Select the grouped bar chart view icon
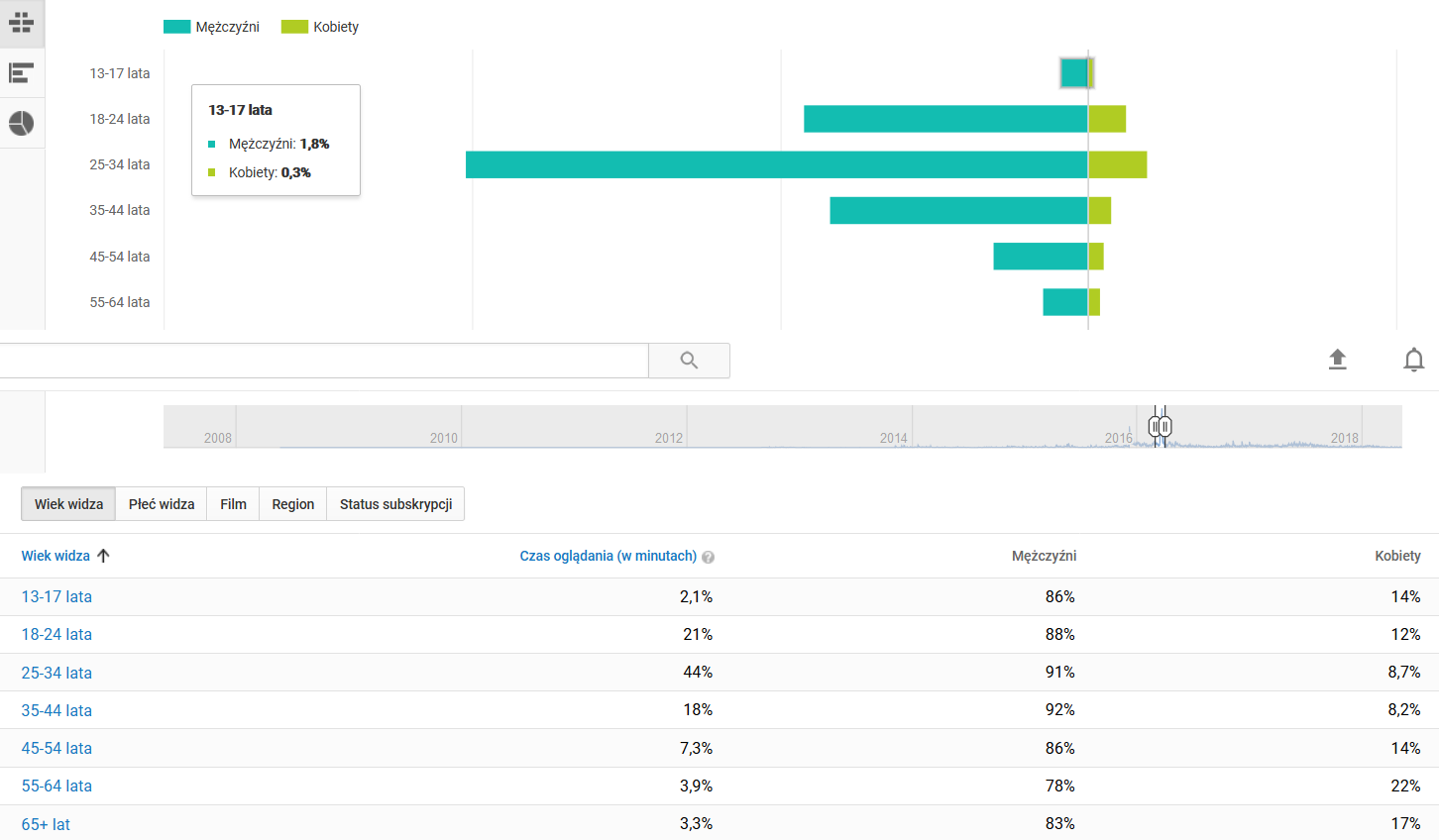 pyautogui.click(x=22, y=23)
